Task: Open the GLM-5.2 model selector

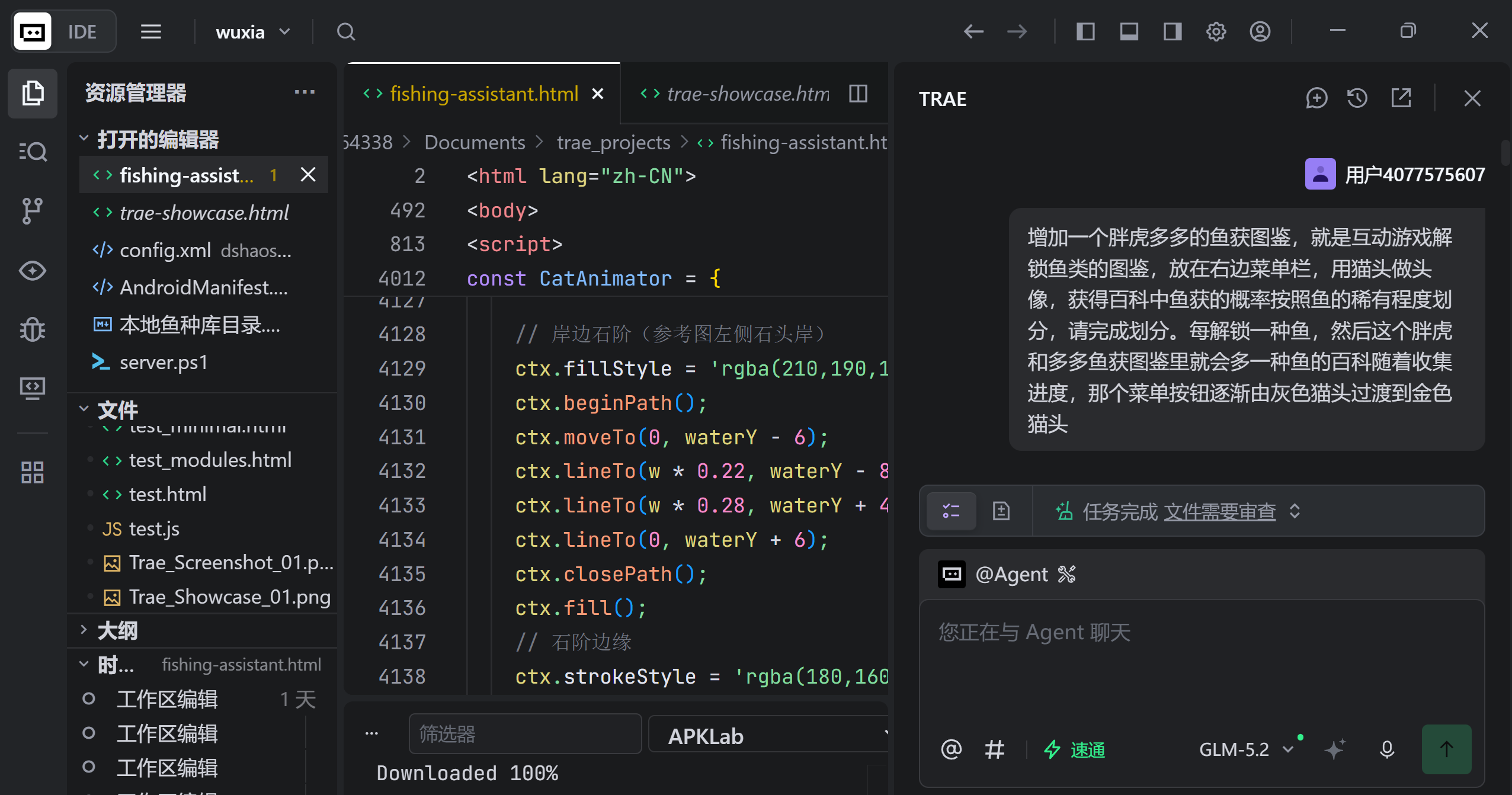Action: coord(1245,749)
